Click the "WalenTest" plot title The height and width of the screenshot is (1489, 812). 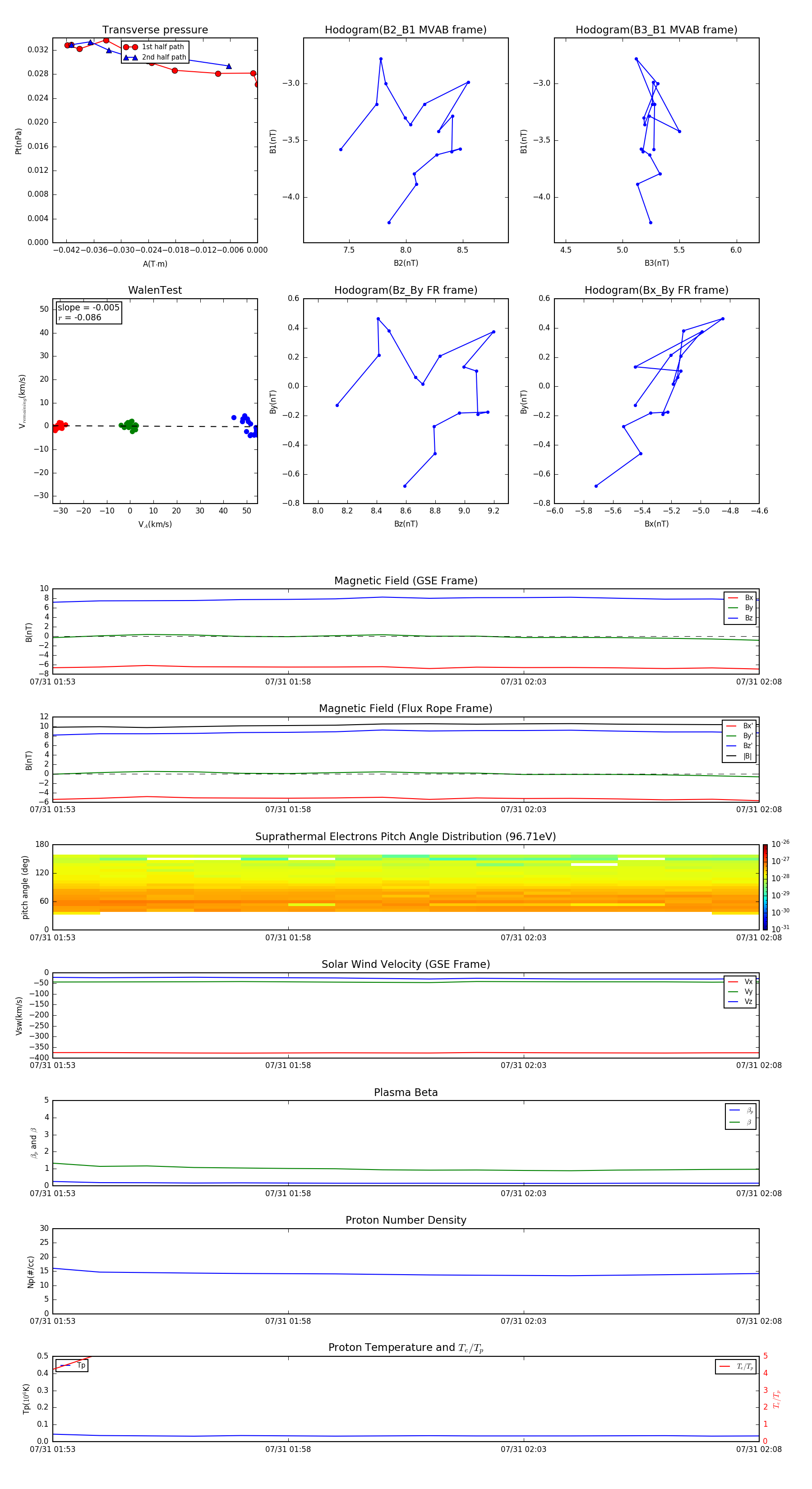click(155, 290)
